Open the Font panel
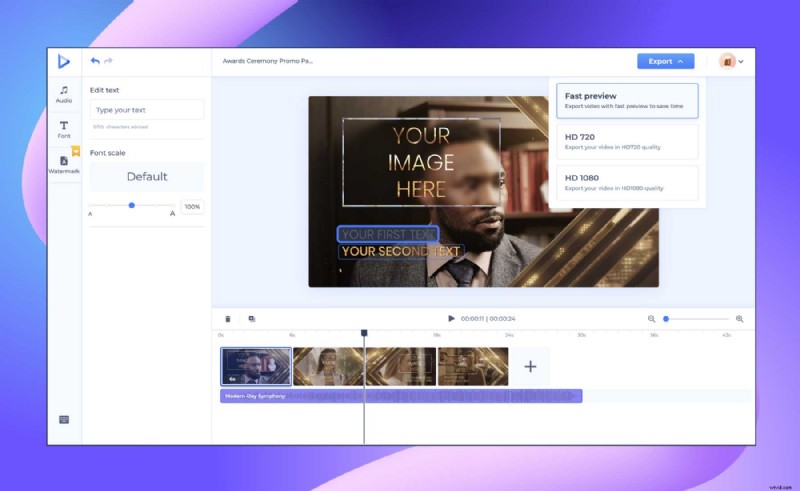Image resolution: width=800 pixels, height=491 pixels. 64,130
